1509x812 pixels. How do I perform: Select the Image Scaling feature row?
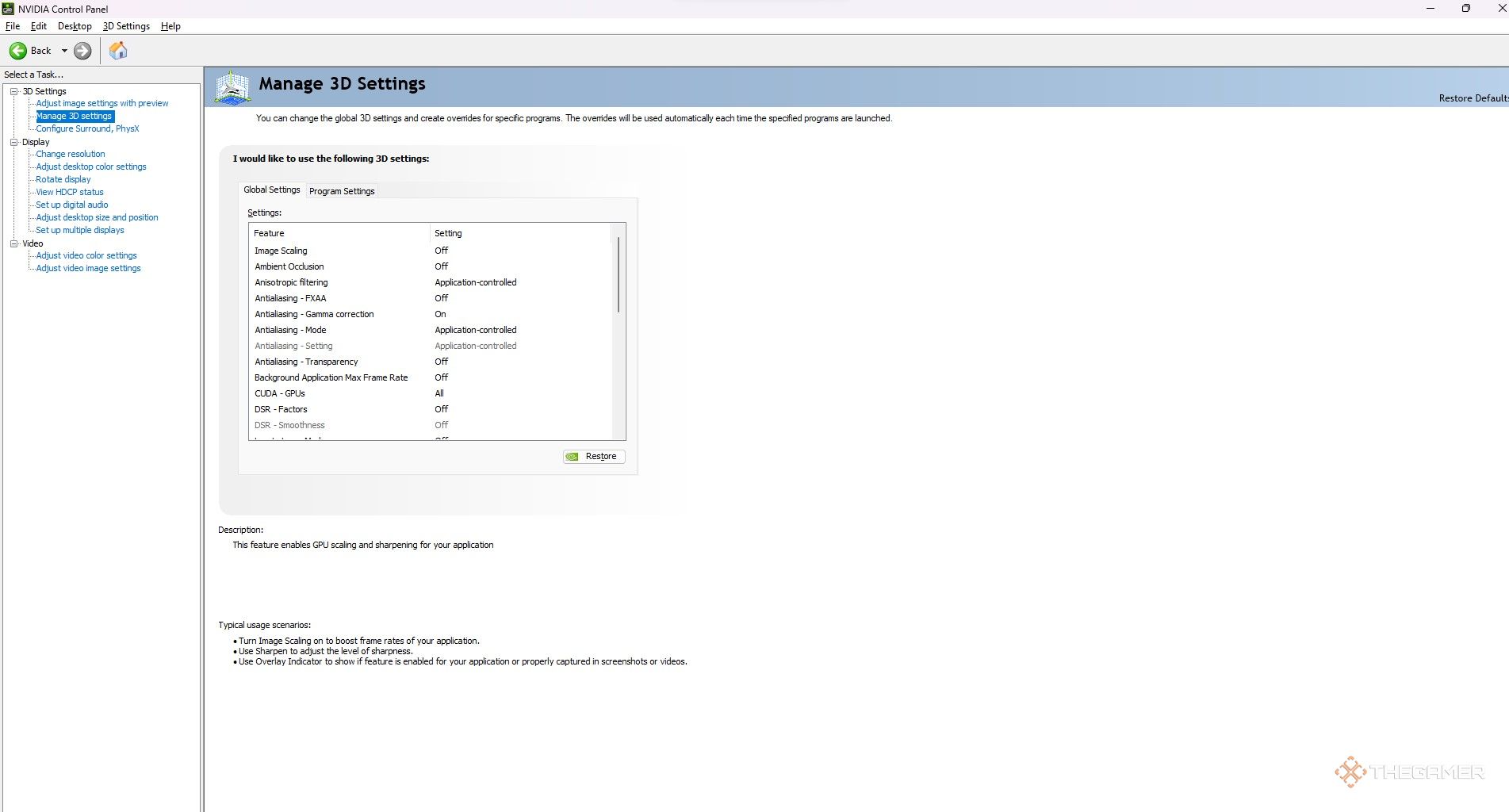click(281, 251)
